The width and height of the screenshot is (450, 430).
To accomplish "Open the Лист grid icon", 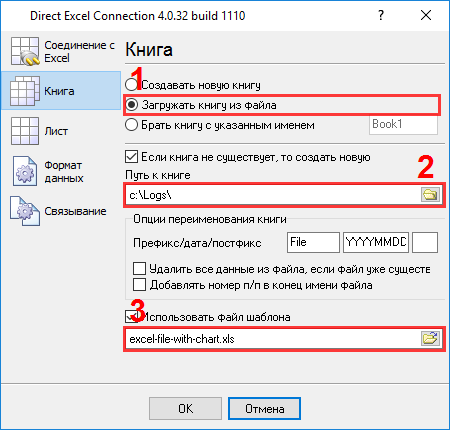I will pyautogui.click(x=25, y=131).
